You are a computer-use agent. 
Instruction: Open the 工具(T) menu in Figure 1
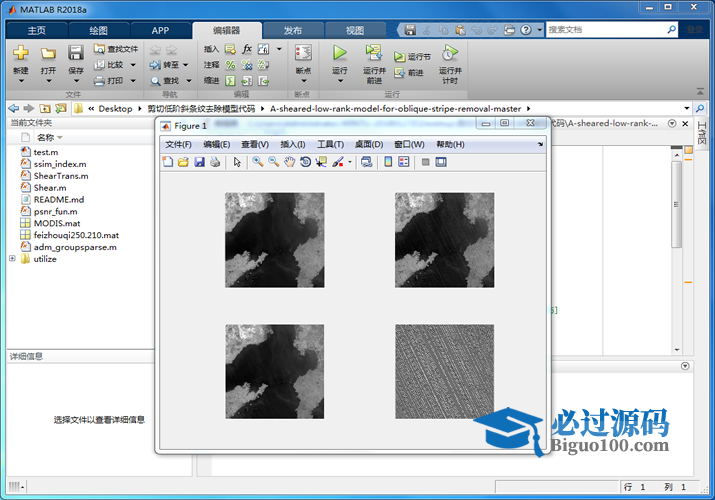coord(330,145)
